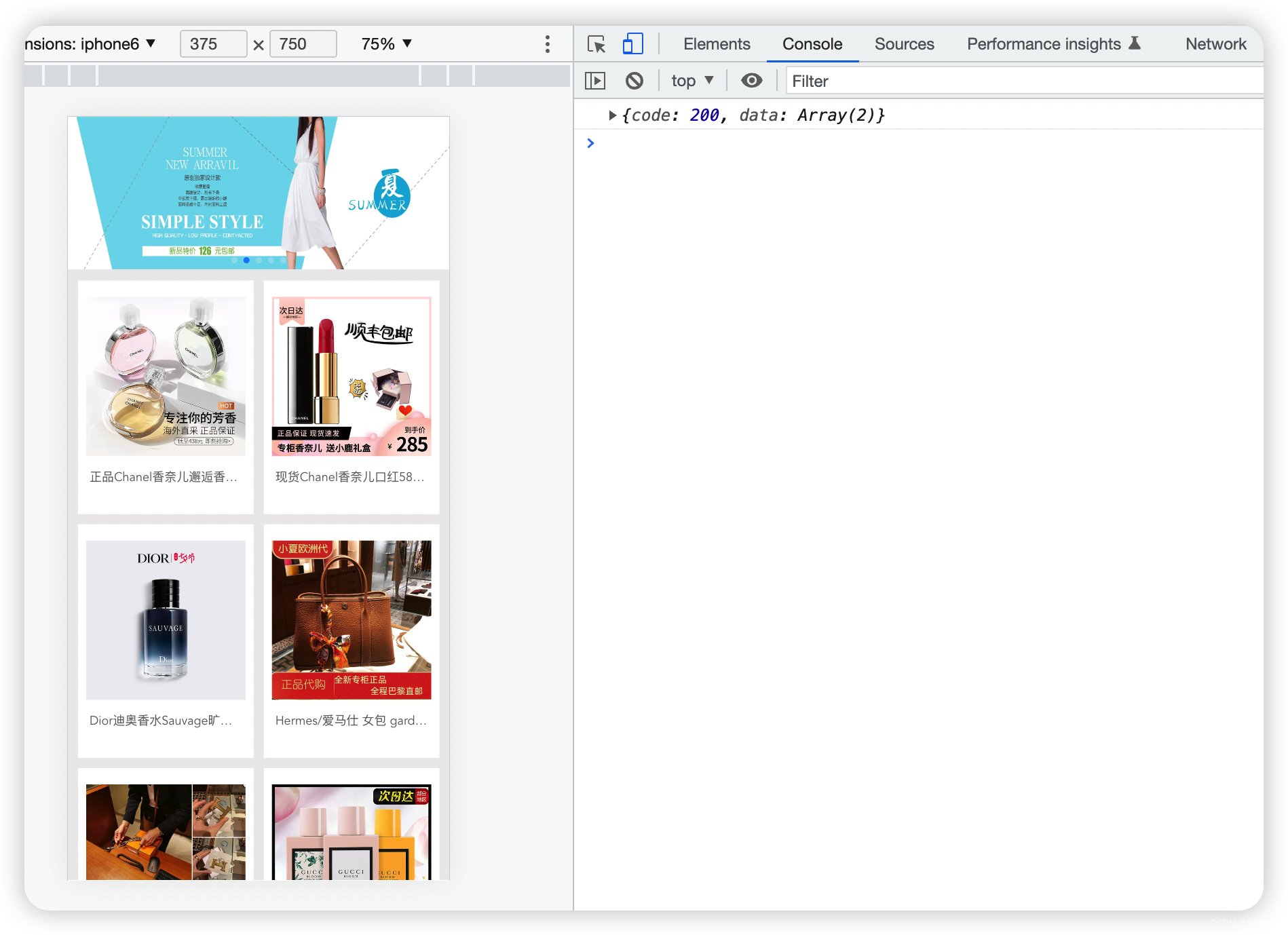The width and height of the screenshot is (1288, 935).
Task: Click the 200 code value in console
Action: (x=704, y=115)
